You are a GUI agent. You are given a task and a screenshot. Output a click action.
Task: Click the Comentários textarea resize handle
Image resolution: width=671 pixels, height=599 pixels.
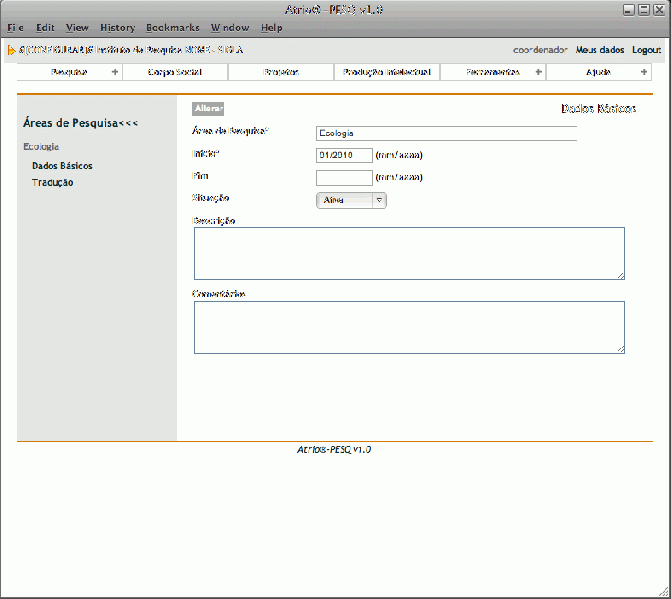point(620,348)
